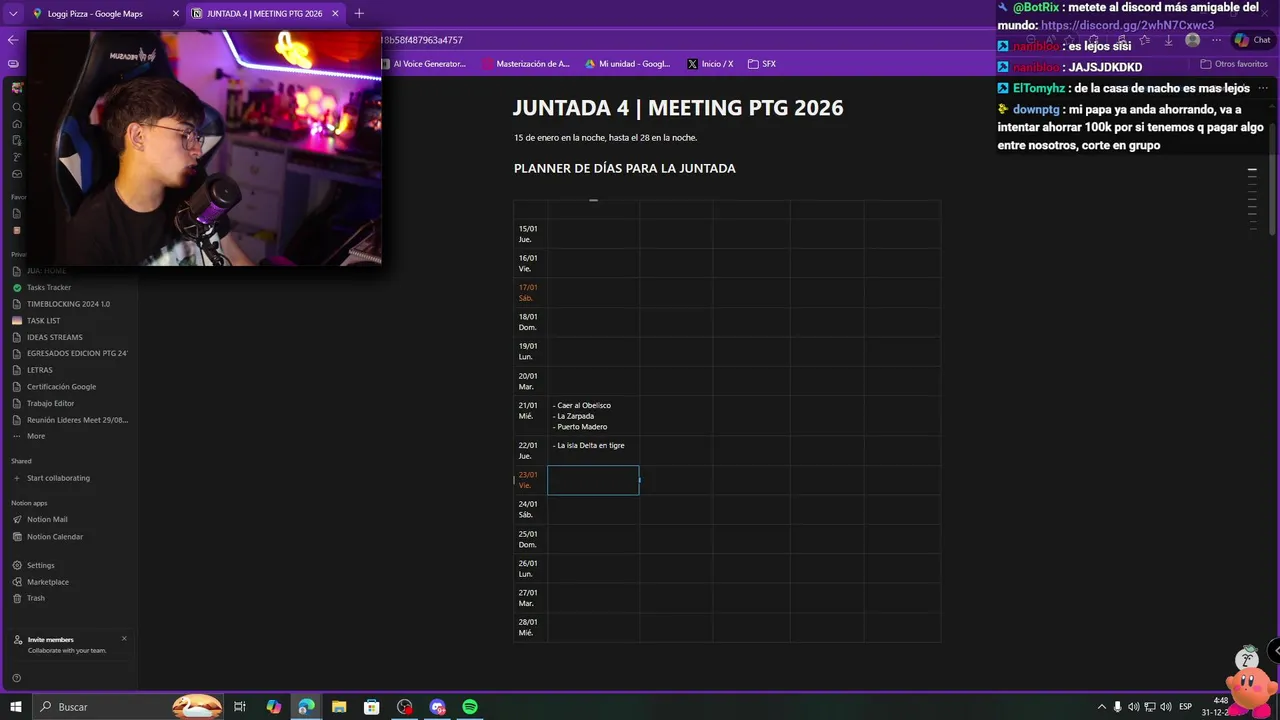Show hidden system tray icons

point(1102,707)
